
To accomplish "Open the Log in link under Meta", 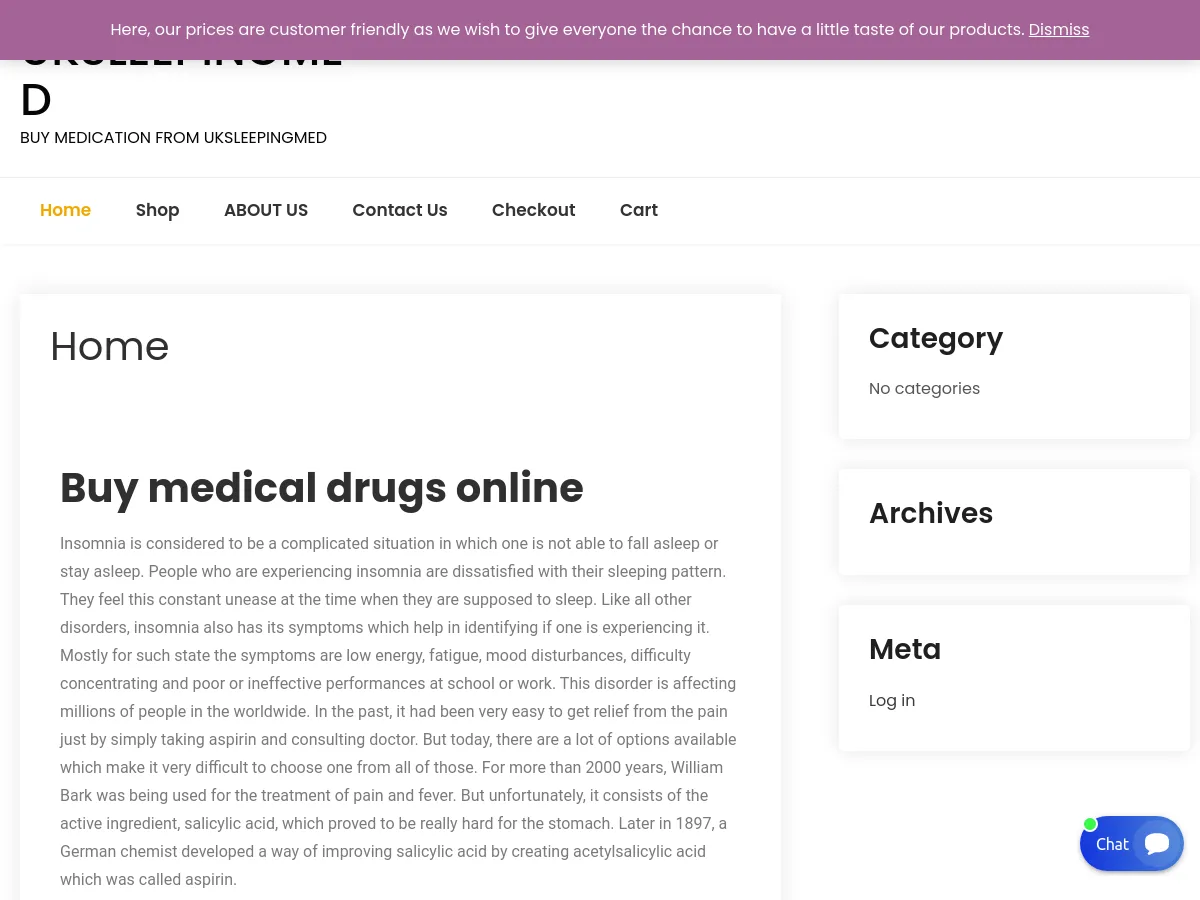I will point(891,700).
